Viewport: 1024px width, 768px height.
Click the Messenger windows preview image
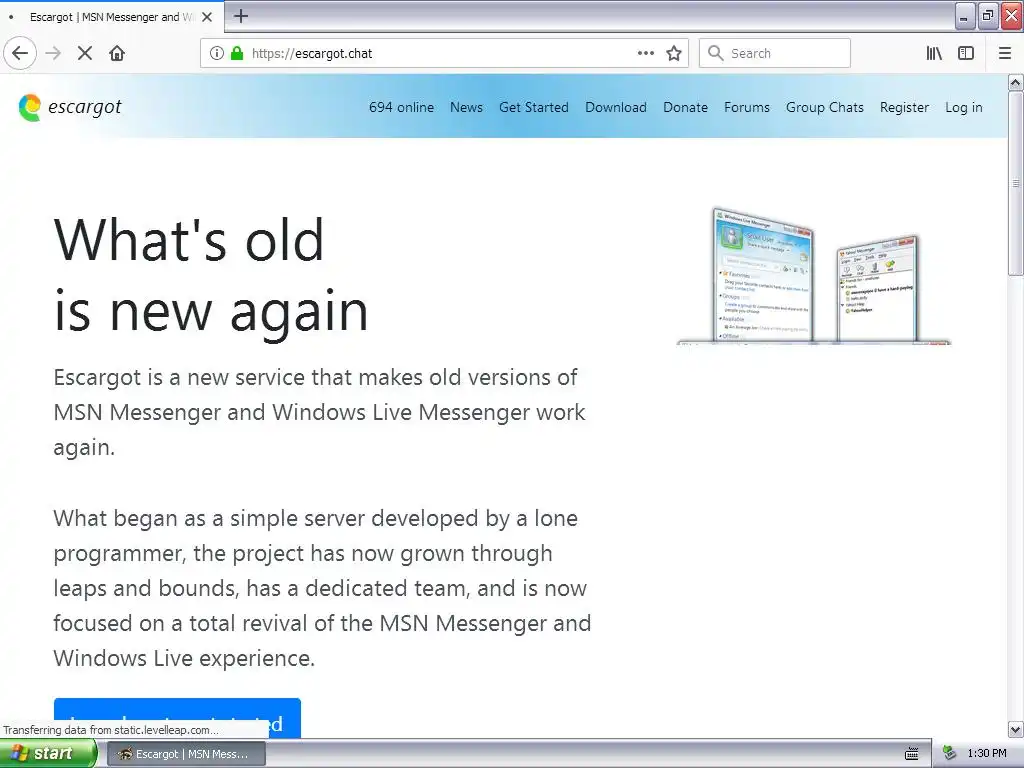coord(814,276)
